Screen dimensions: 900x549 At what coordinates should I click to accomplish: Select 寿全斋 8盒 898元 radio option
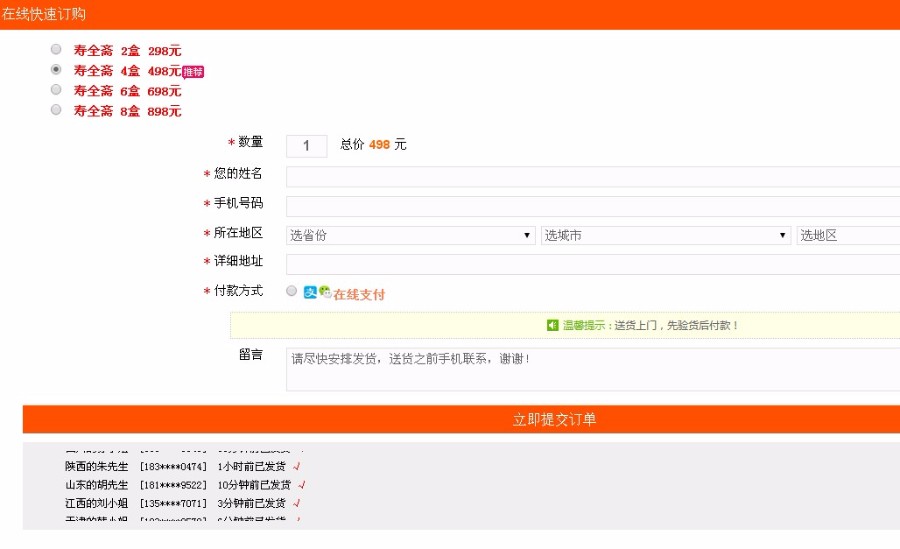tap(56, 110)
